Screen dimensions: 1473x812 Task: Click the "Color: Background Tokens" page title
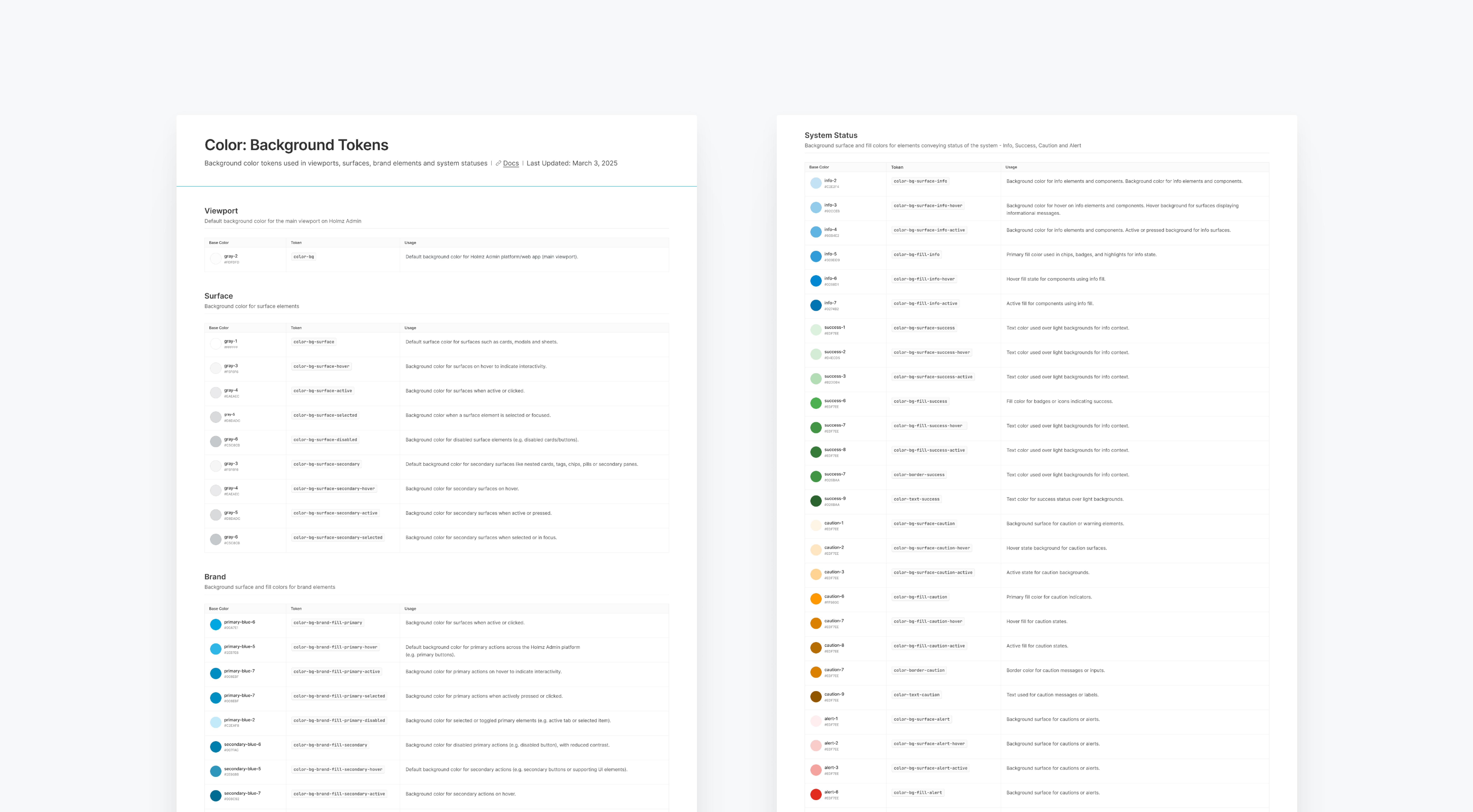(296, 145)
